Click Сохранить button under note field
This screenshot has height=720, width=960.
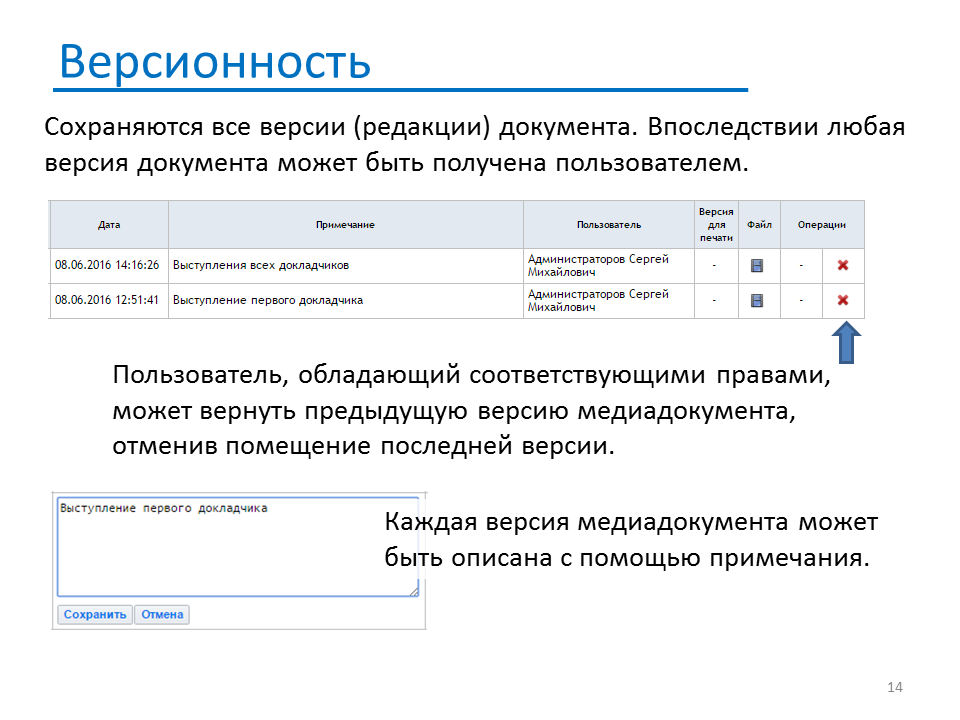[95, 614]
